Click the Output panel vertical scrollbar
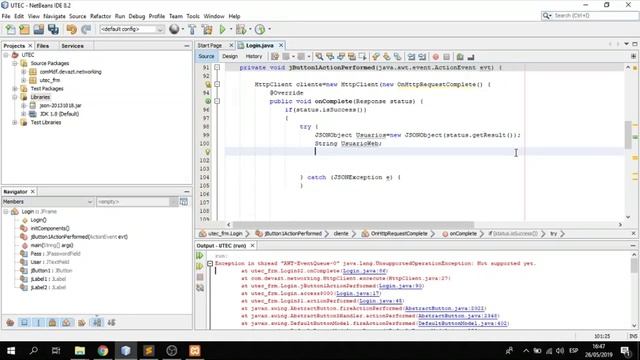This screenshot has width=640, height=360. [x=634, y=290]
